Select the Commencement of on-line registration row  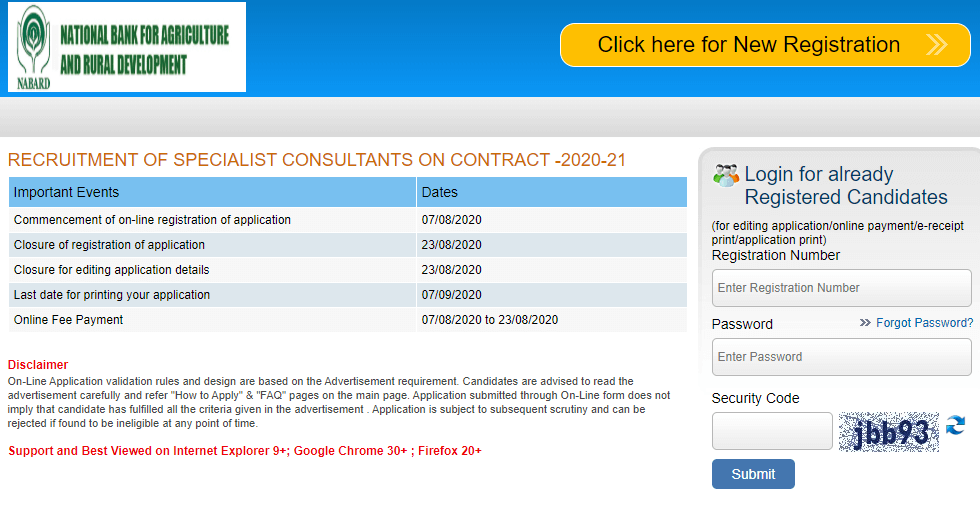point(348,220)
